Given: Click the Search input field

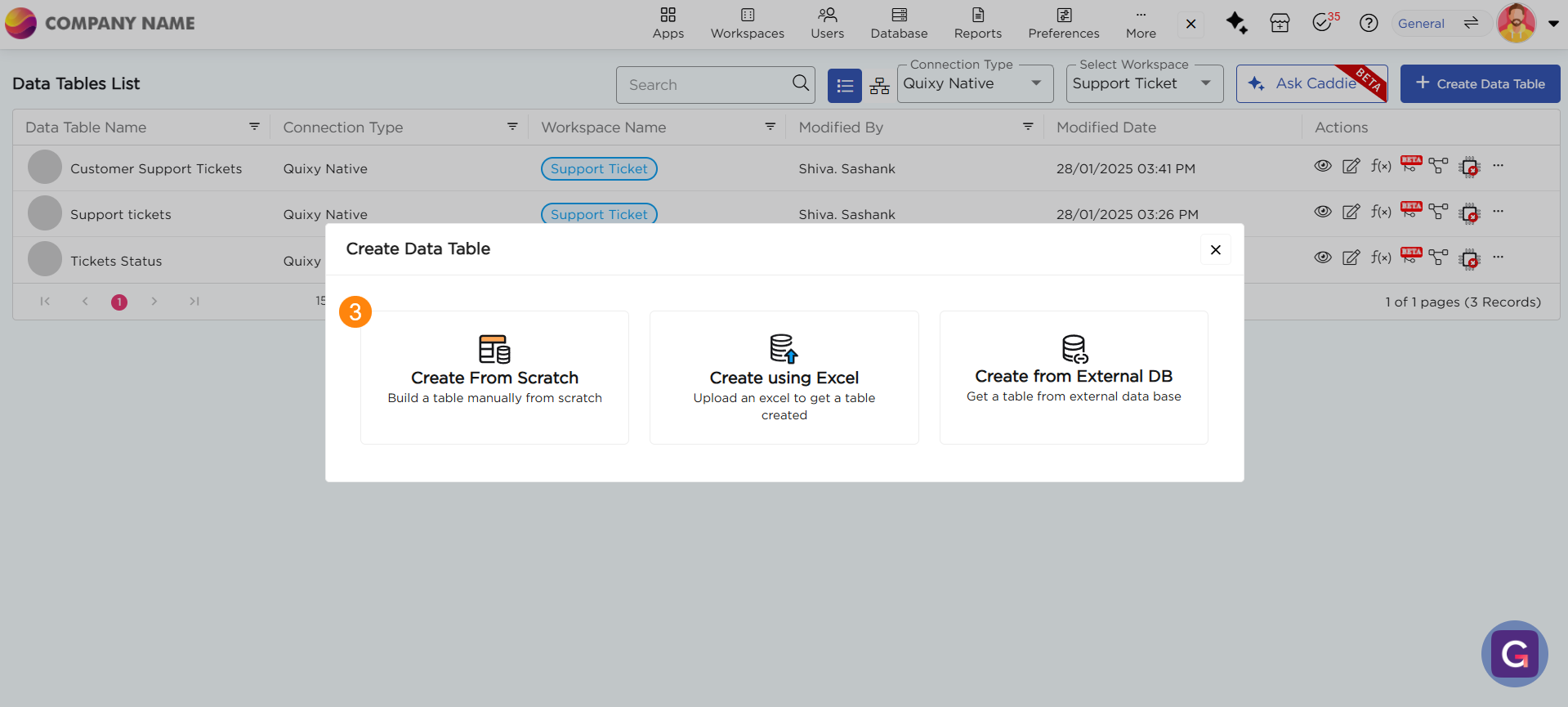Looking at the screenshot, I should coord(703,85).
